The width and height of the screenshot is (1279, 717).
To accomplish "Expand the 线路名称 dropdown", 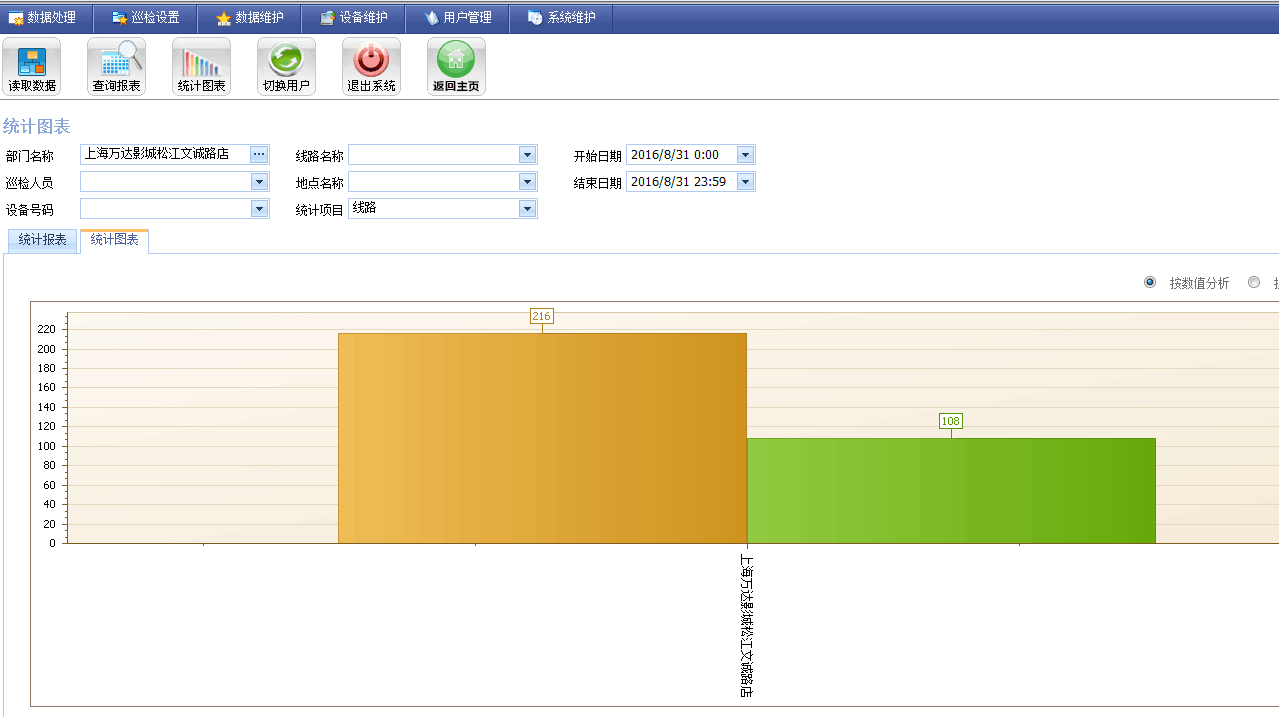I will pyautogui.click(x=527, y=155).
